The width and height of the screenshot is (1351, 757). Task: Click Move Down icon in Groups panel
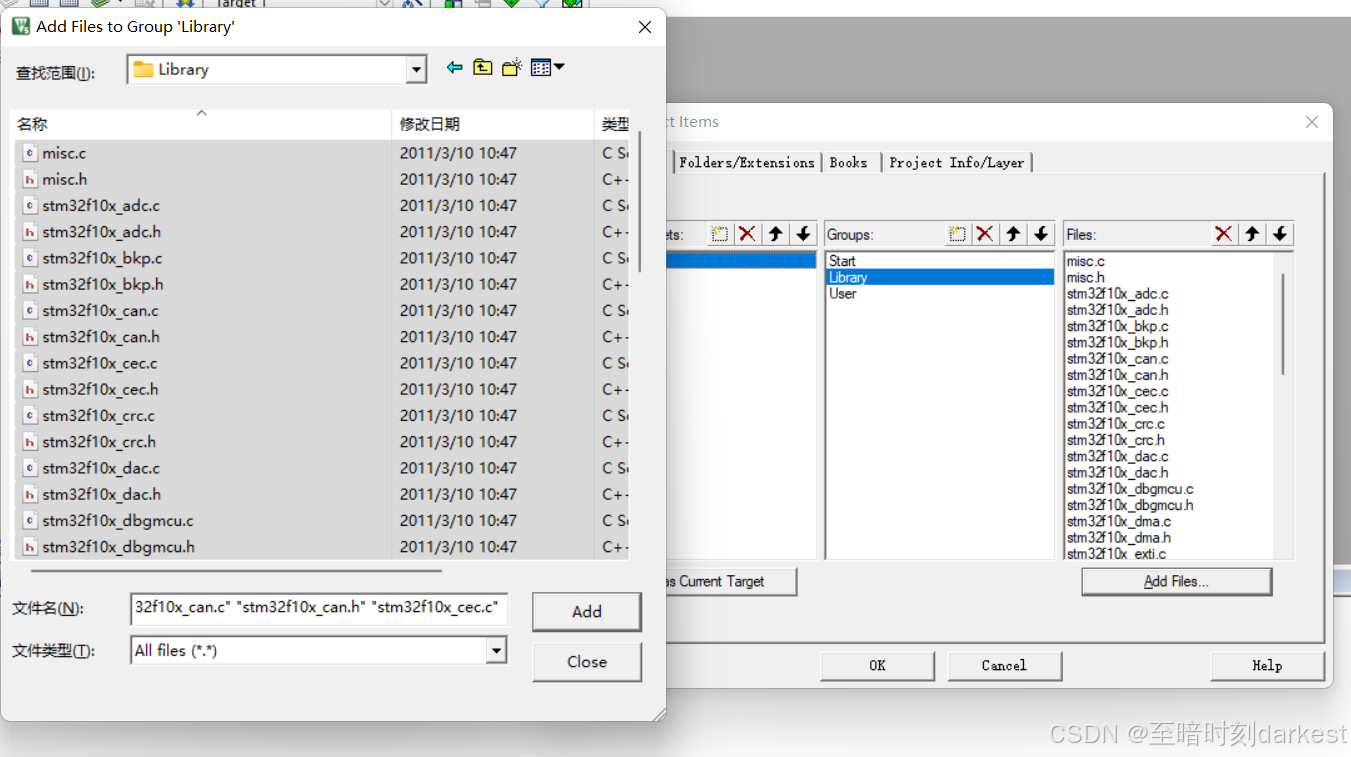[1041, 234]
